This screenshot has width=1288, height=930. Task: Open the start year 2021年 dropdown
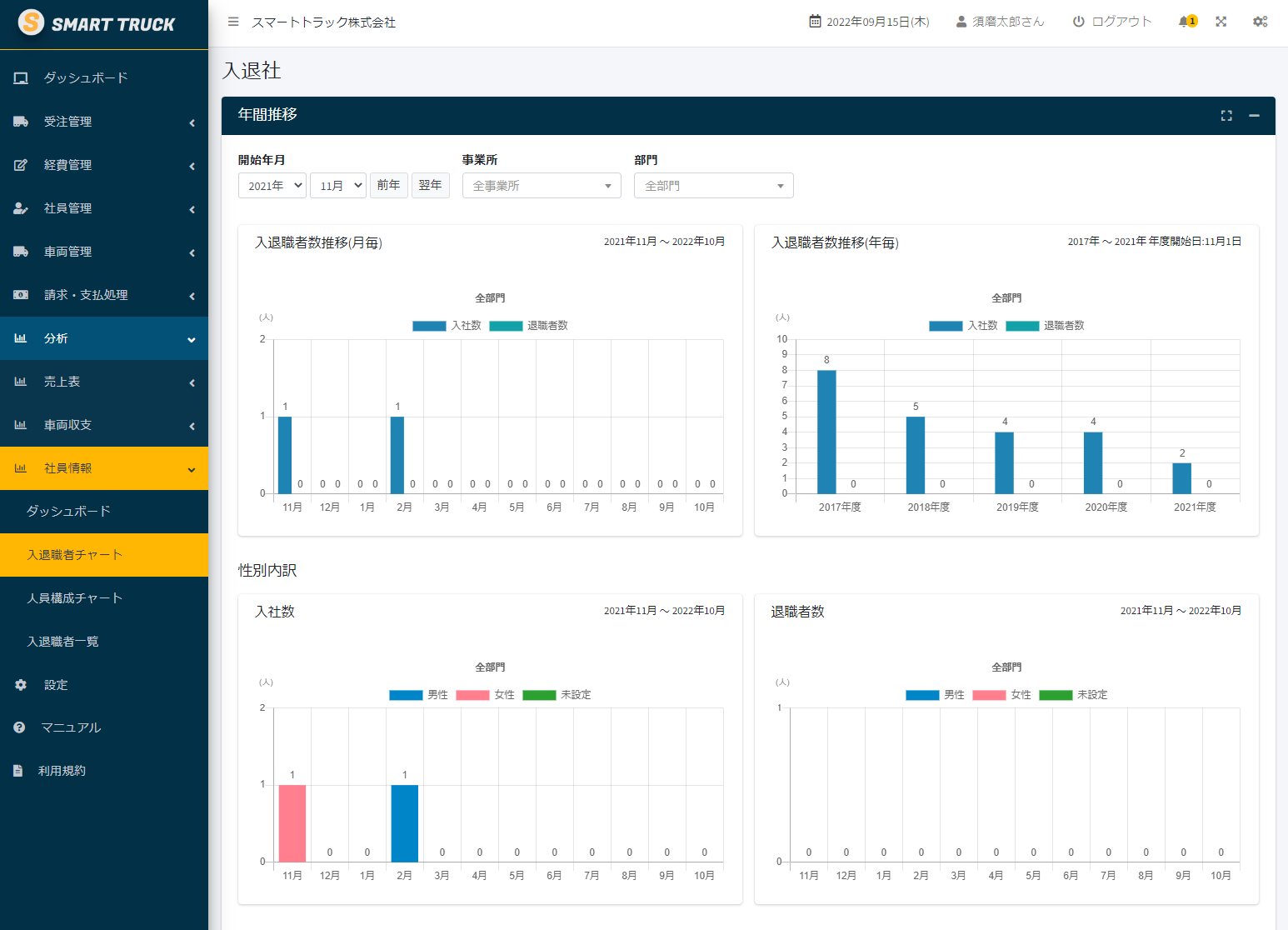272,185
